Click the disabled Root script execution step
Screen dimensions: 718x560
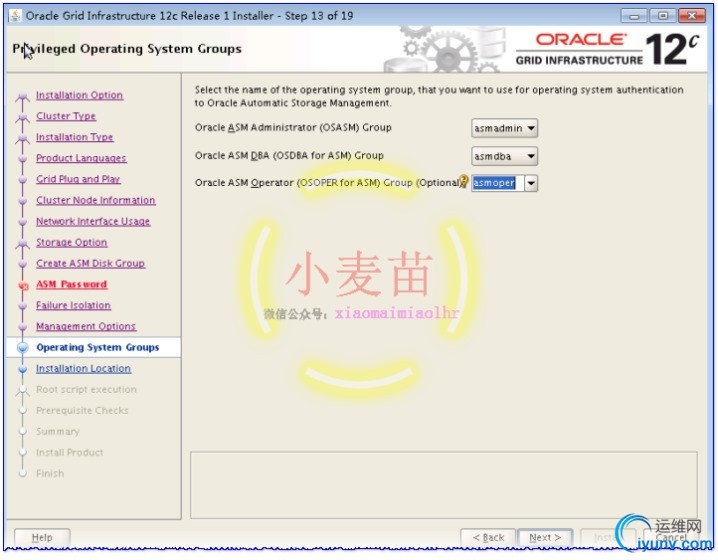tap(86, 390)
